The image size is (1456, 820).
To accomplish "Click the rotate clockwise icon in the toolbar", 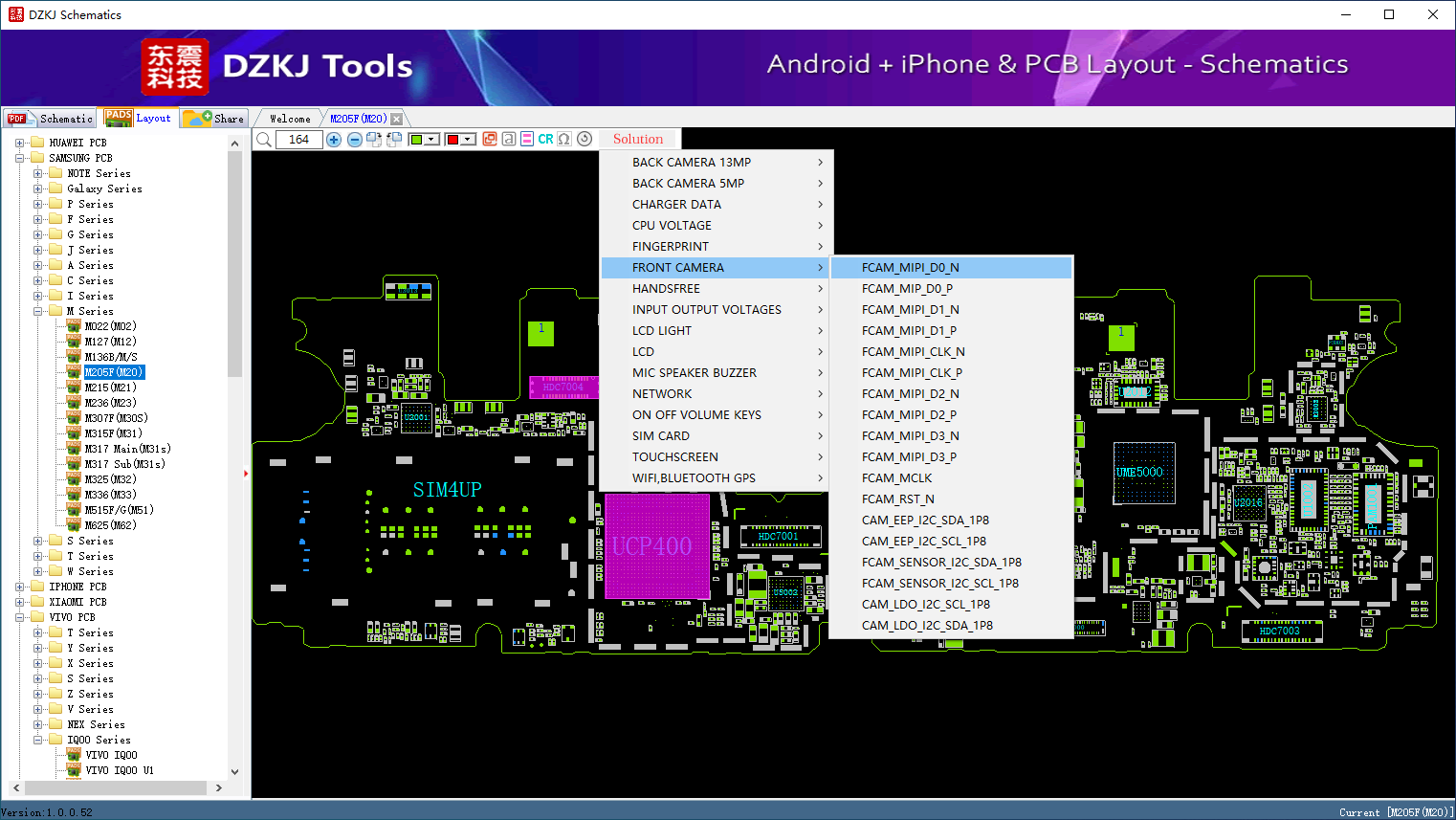I will (374, 140).
